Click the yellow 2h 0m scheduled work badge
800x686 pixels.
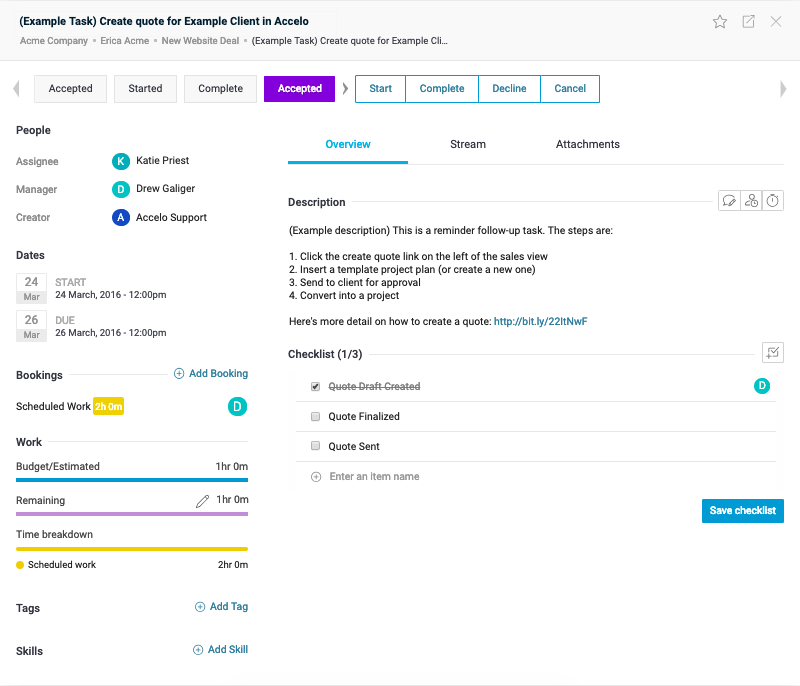pyautogui.click(x=108, y=407)
